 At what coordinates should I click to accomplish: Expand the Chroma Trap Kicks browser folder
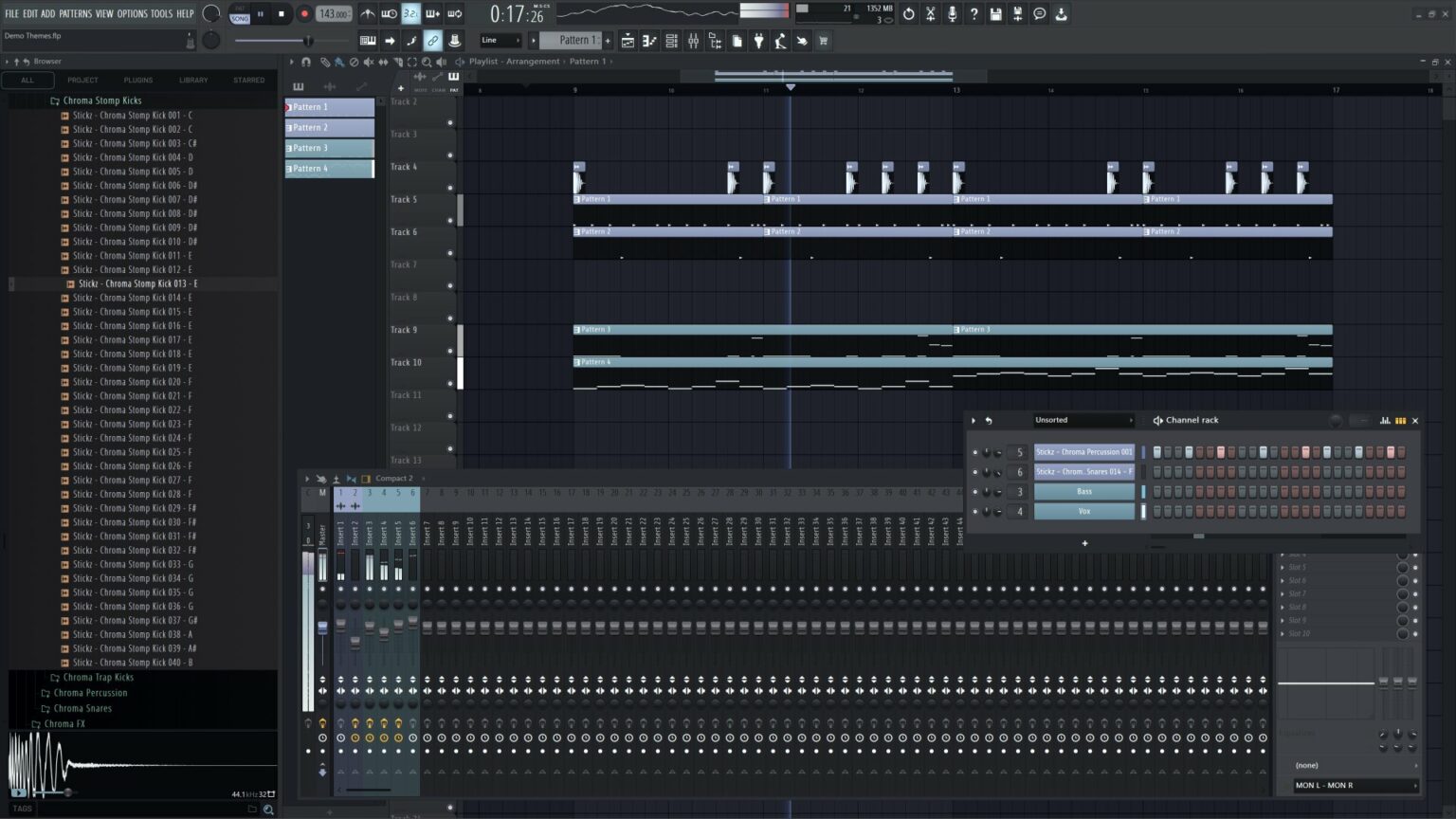coord(99,677)
